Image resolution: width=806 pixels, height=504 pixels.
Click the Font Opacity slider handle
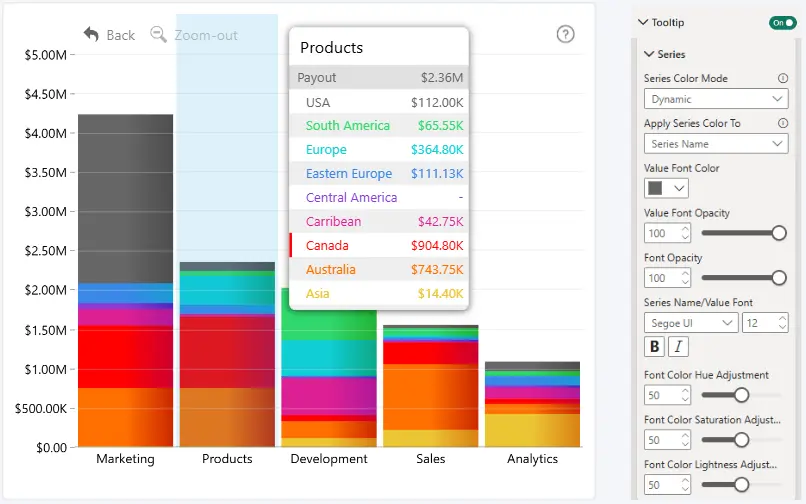tap(779, 278)
